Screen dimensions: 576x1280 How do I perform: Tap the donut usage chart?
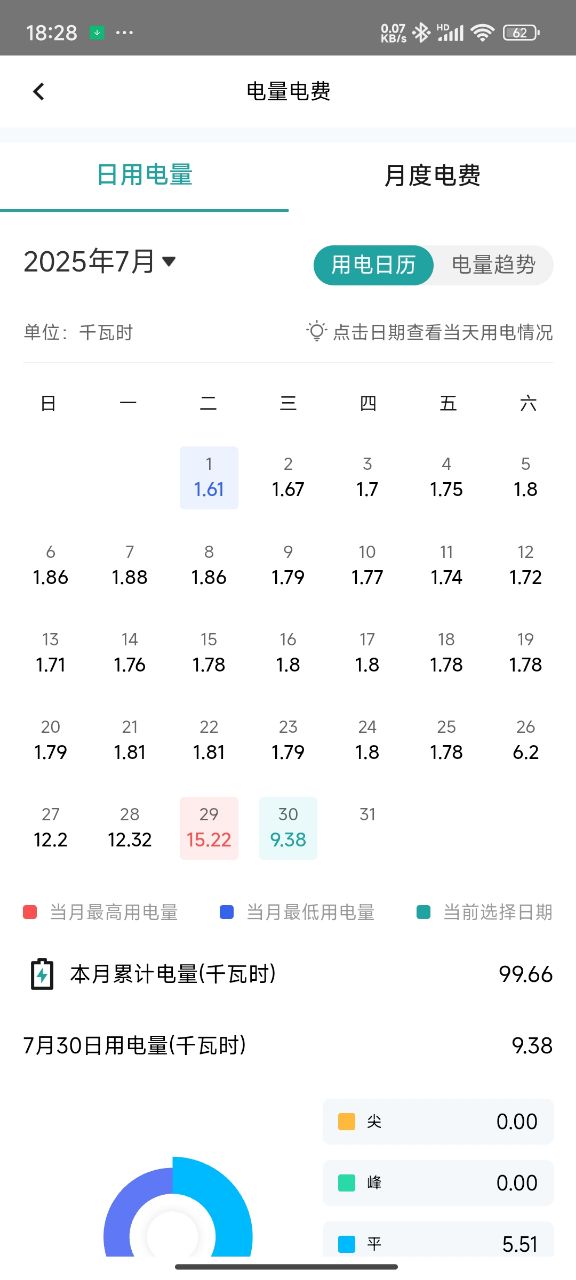coord(178,1208)
